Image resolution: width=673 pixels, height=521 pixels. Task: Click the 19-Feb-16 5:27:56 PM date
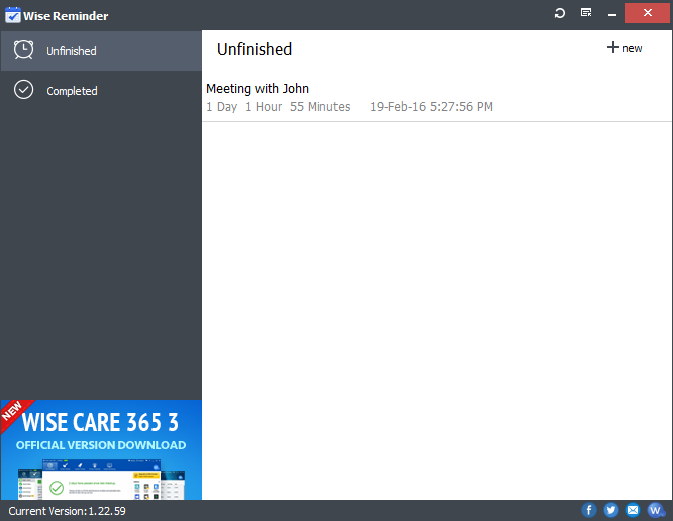(x=431, y=107)
